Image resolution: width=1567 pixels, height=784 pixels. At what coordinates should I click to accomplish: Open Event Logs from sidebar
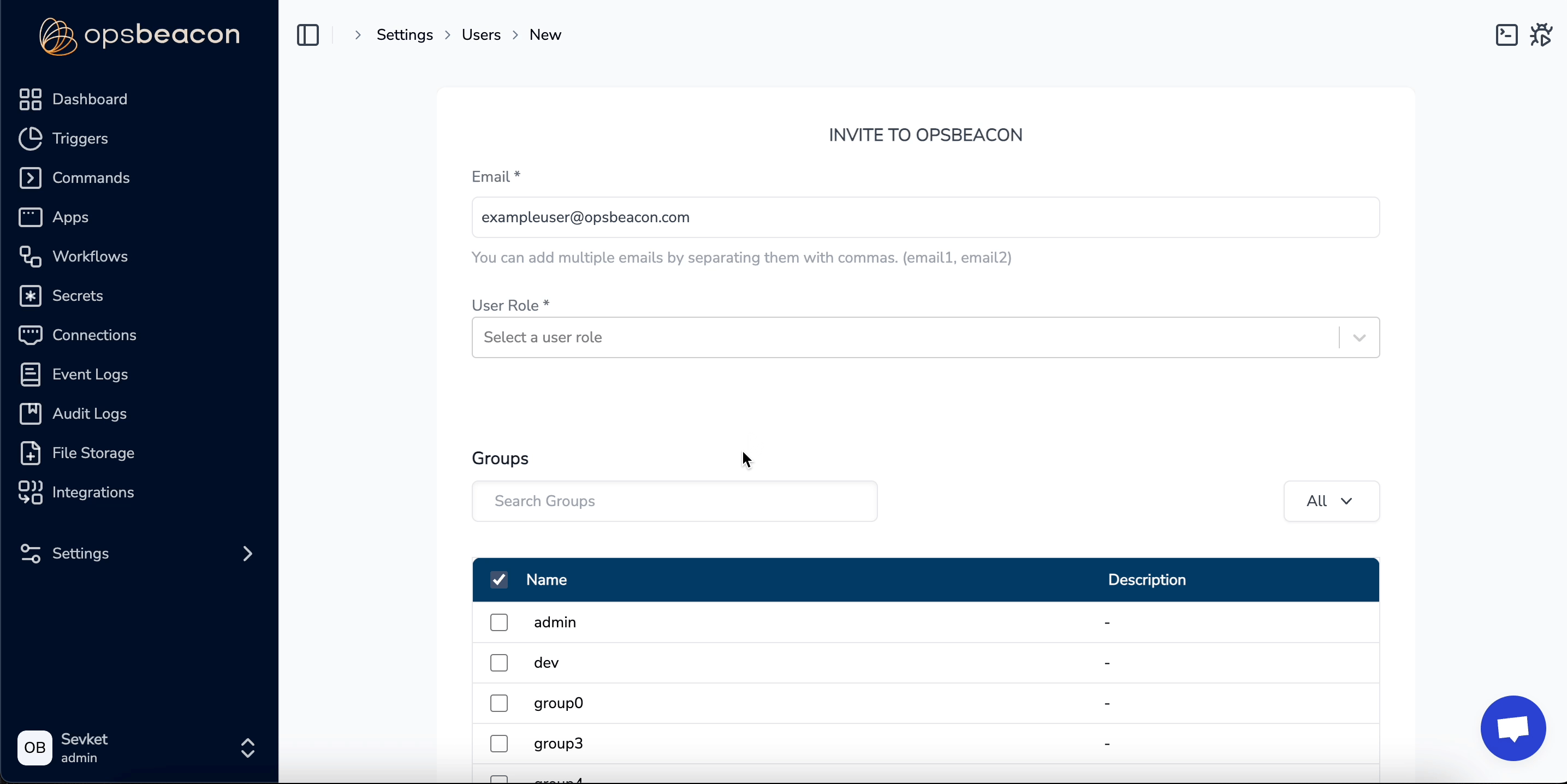point(89,374)
